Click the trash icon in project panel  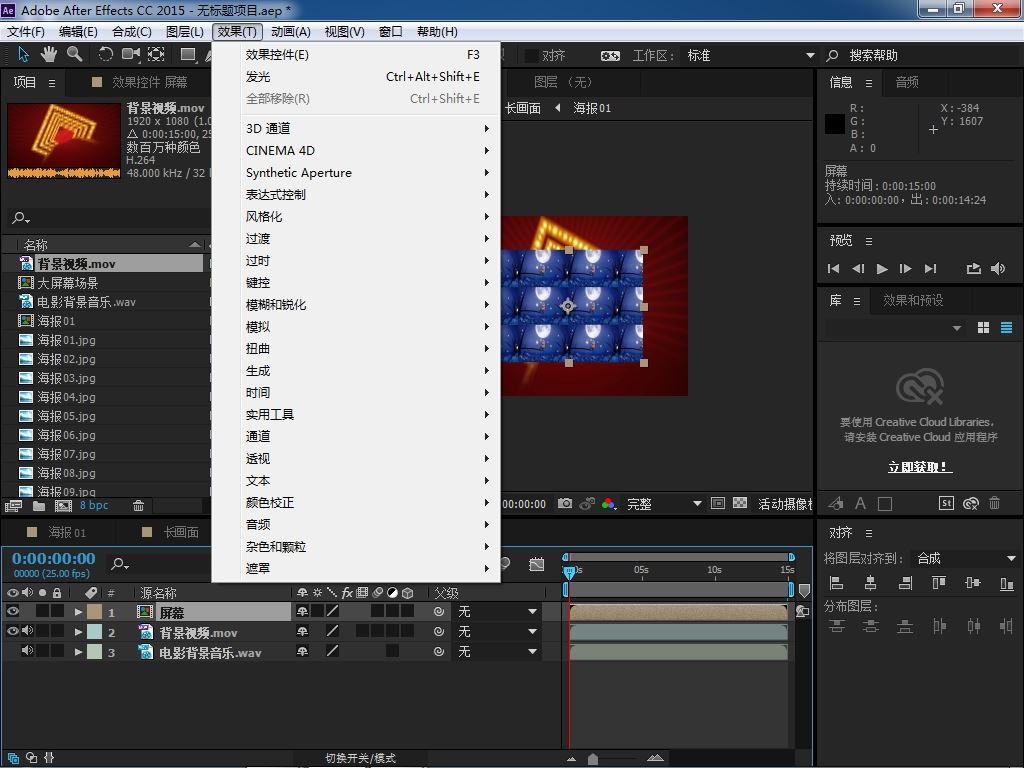point(138,505)
